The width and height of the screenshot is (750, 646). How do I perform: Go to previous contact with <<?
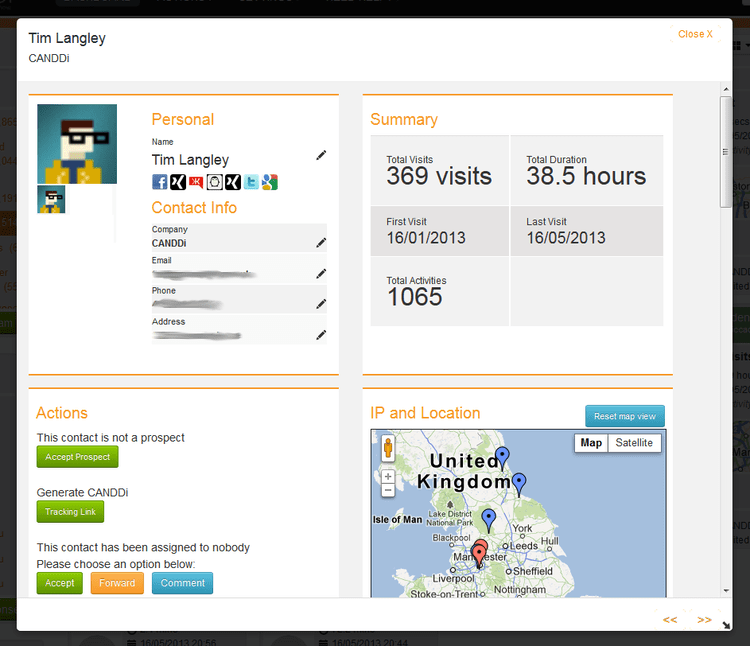coord(670,620)
